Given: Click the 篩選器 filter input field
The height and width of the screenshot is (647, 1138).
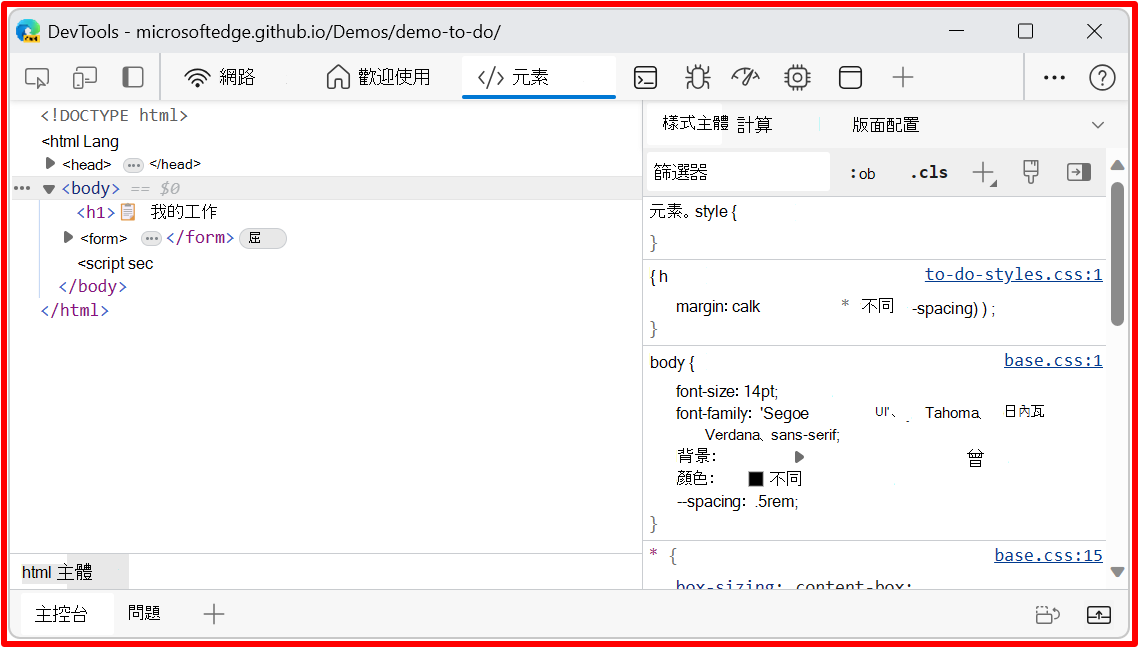Looking at the screenshot, I should point(738,171).
